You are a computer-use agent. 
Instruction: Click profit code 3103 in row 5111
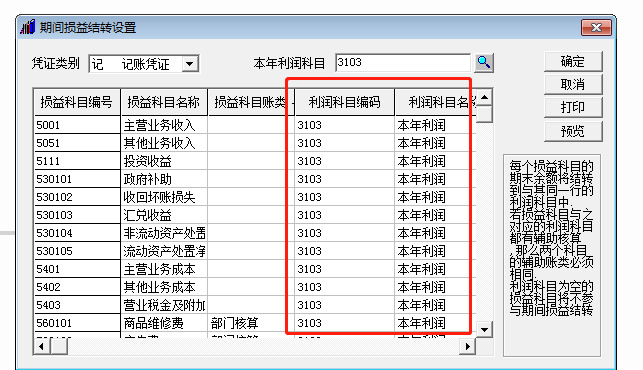click(x=344, y=161)
